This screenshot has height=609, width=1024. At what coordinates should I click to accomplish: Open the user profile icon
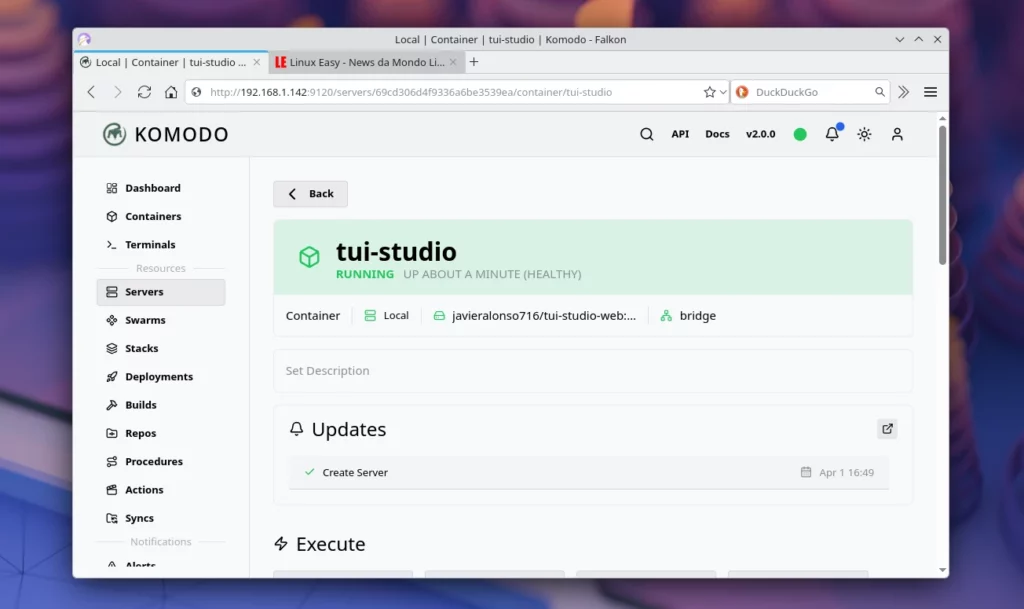click(x=897, y=134)
